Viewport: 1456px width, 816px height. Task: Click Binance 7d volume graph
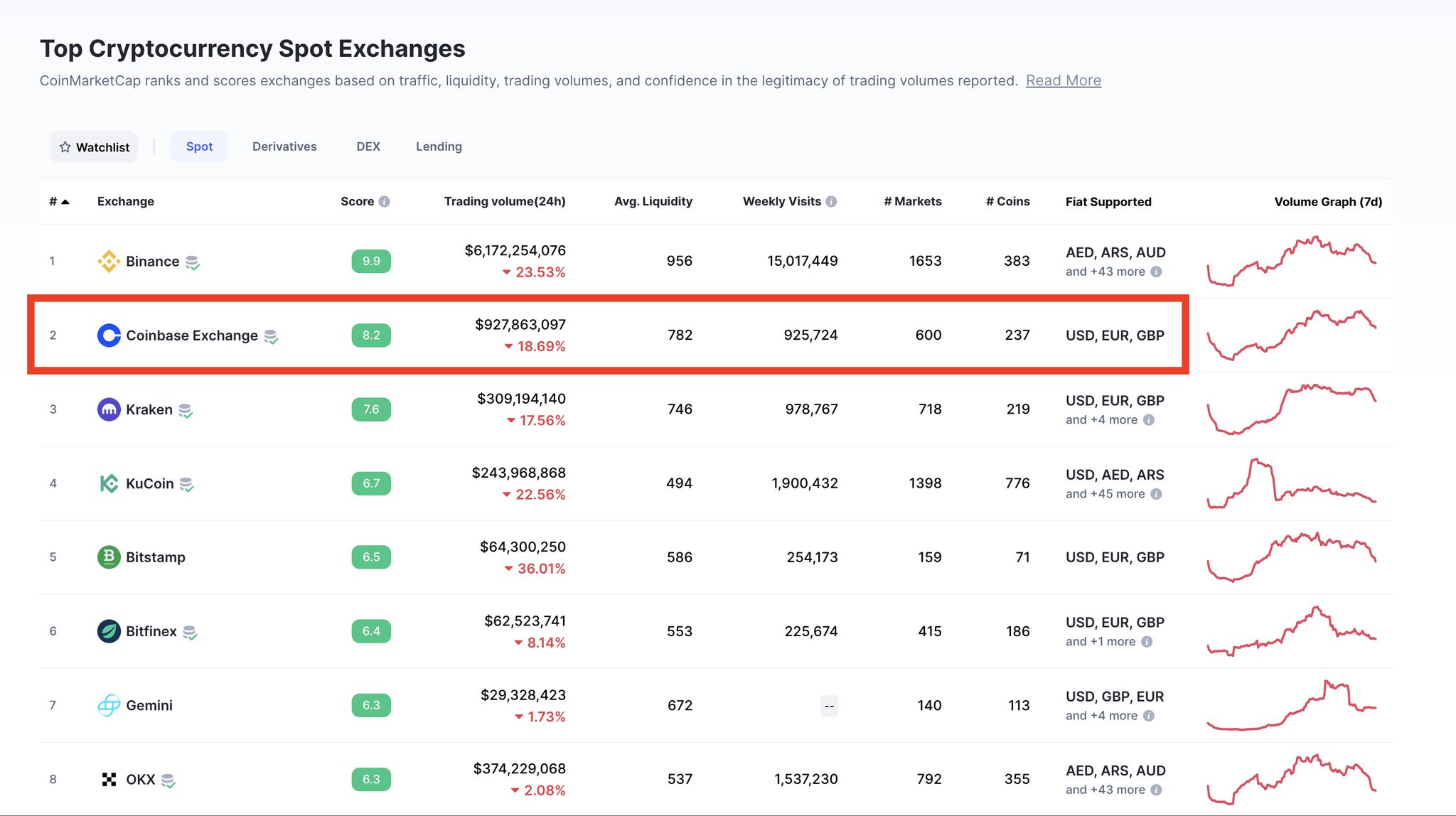1292,261
